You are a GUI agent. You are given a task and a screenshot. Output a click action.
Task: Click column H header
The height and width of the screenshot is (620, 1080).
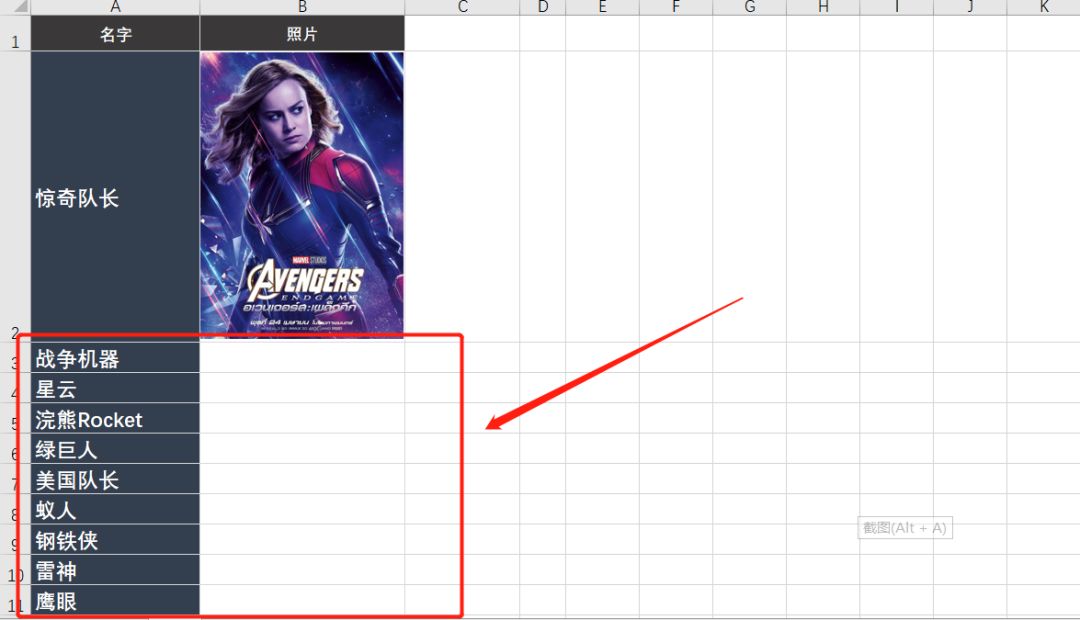point(823,7)
